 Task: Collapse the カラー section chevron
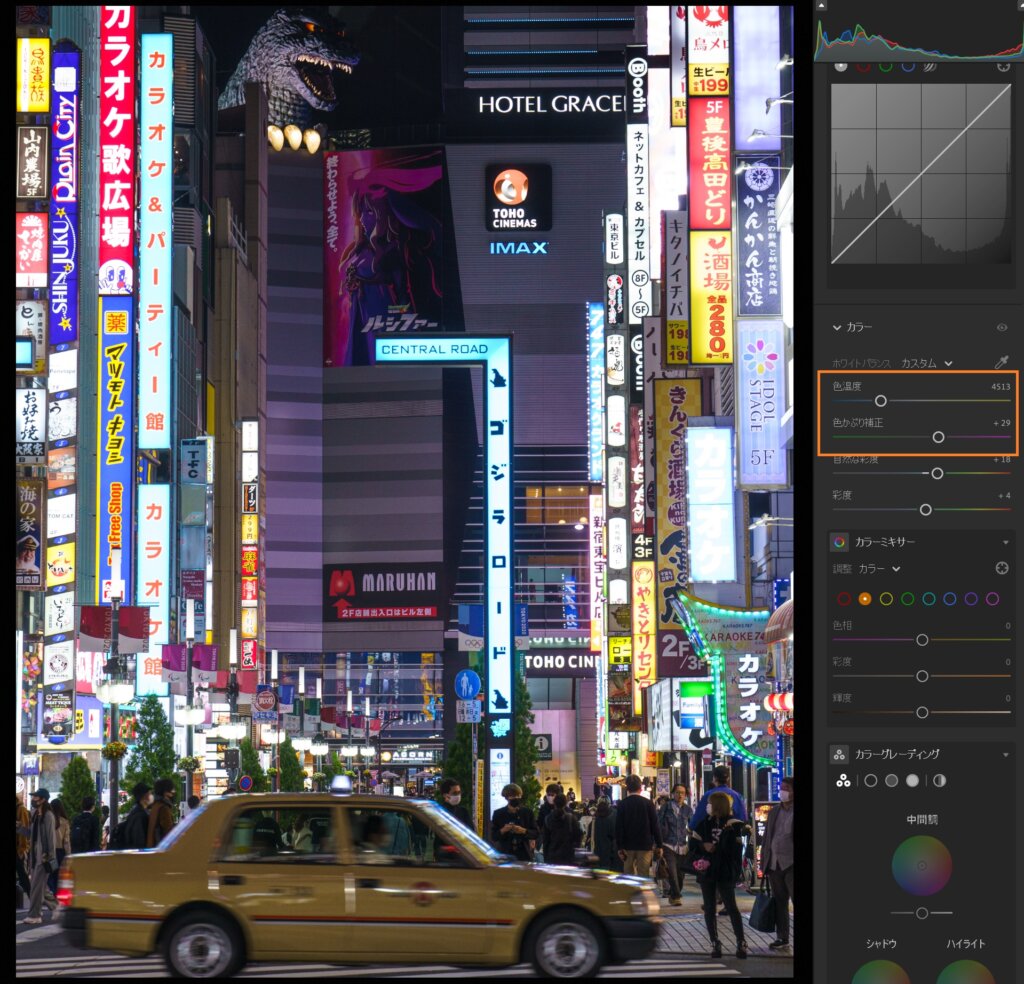point(837,327)
